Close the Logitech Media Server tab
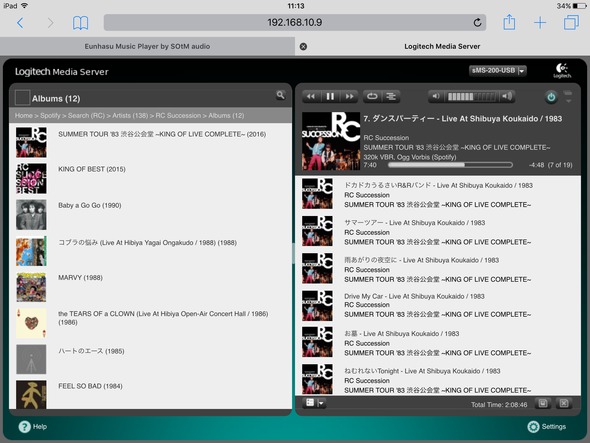The height and width of the screenshot is (443, 590). pos(303,46)
